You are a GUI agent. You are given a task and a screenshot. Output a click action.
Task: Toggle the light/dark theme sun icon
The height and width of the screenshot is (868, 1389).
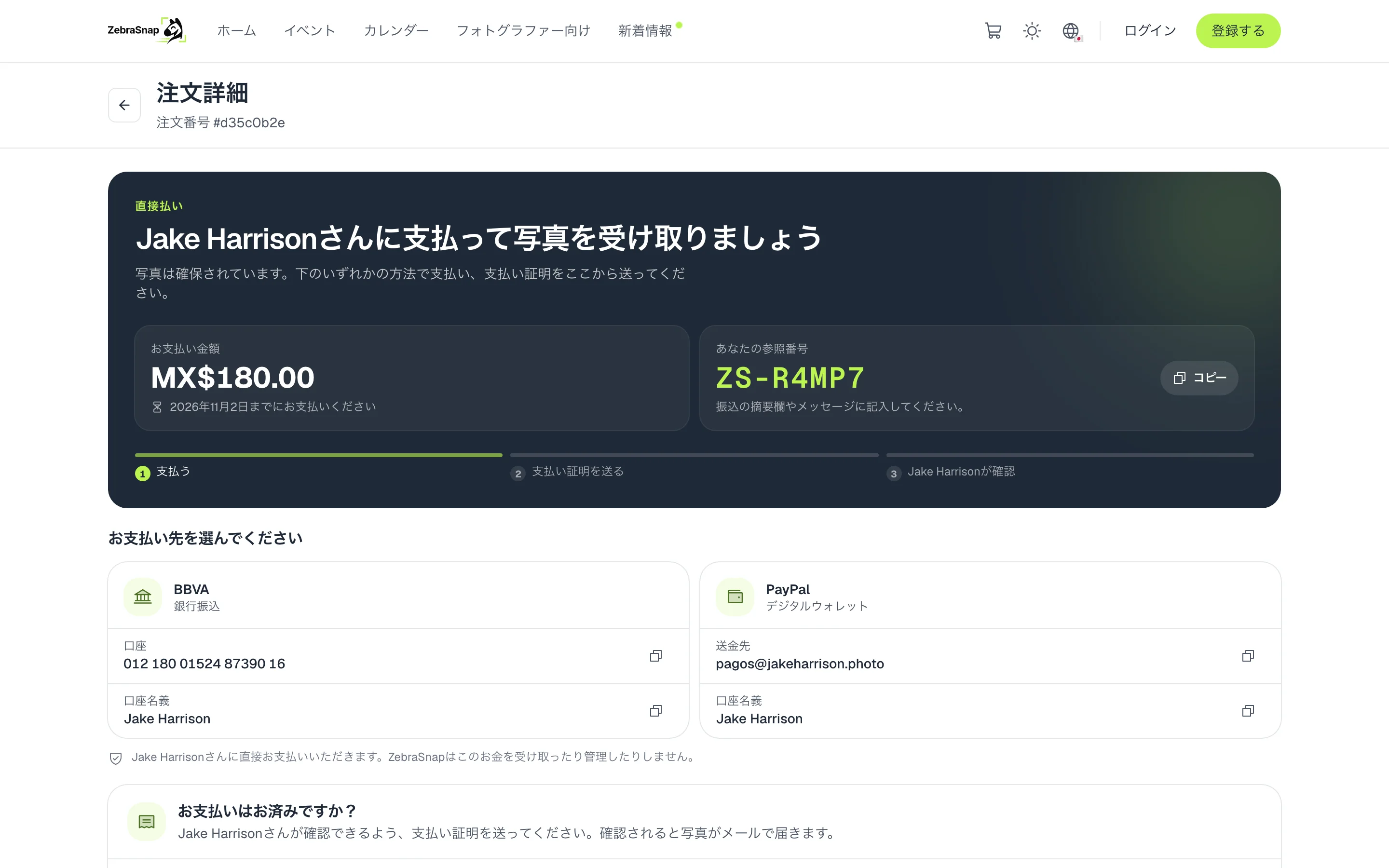1032,31
